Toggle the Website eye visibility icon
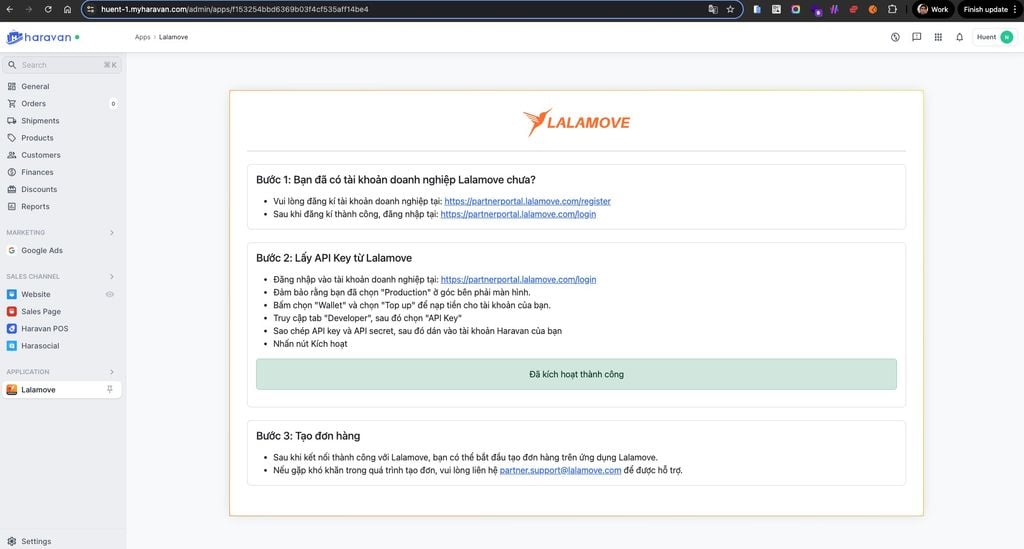The height and width of the screenshot is (549, 1024). 110,294
